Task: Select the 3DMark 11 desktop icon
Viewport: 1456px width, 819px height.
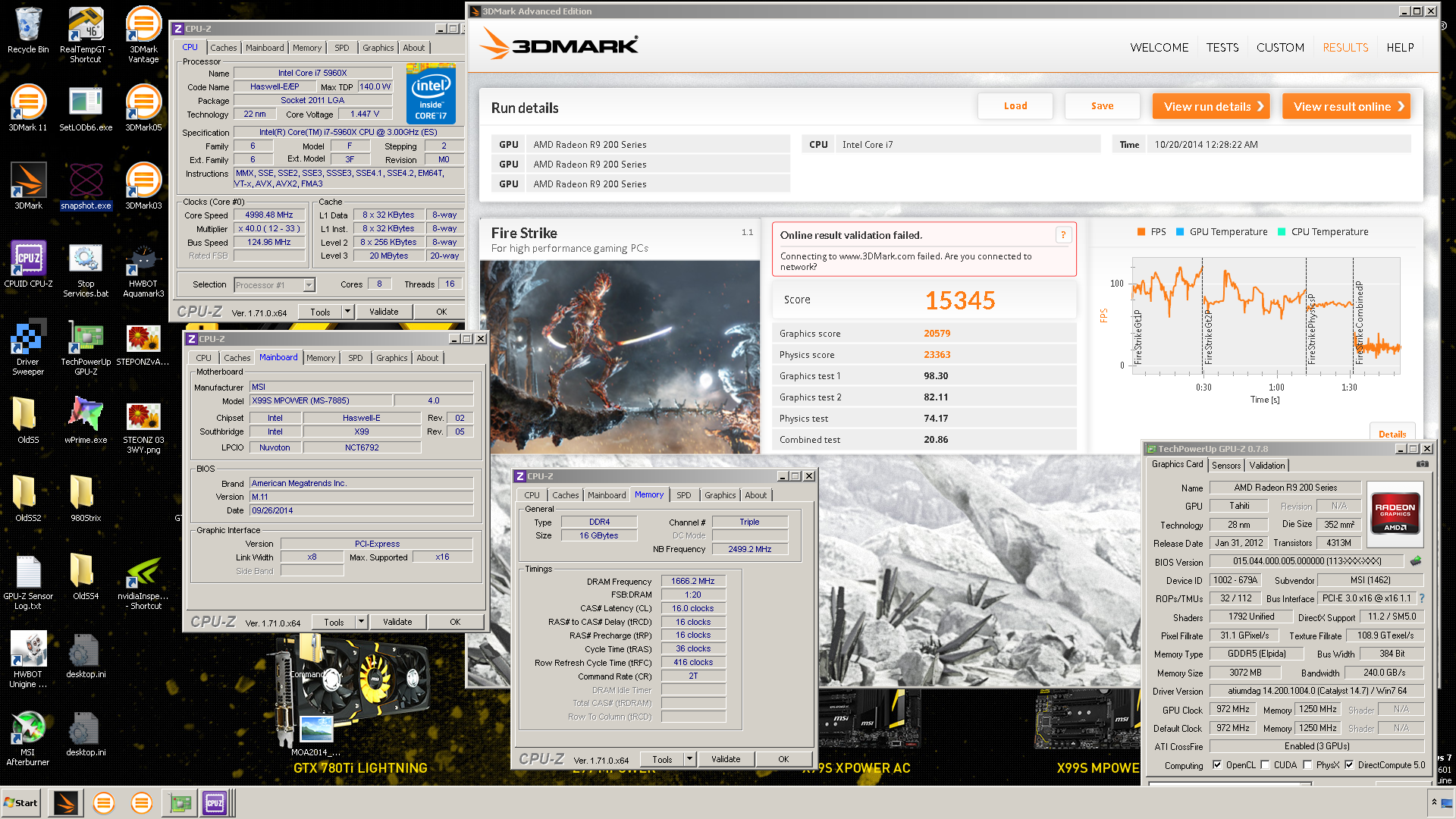Action: coord(28,108)
